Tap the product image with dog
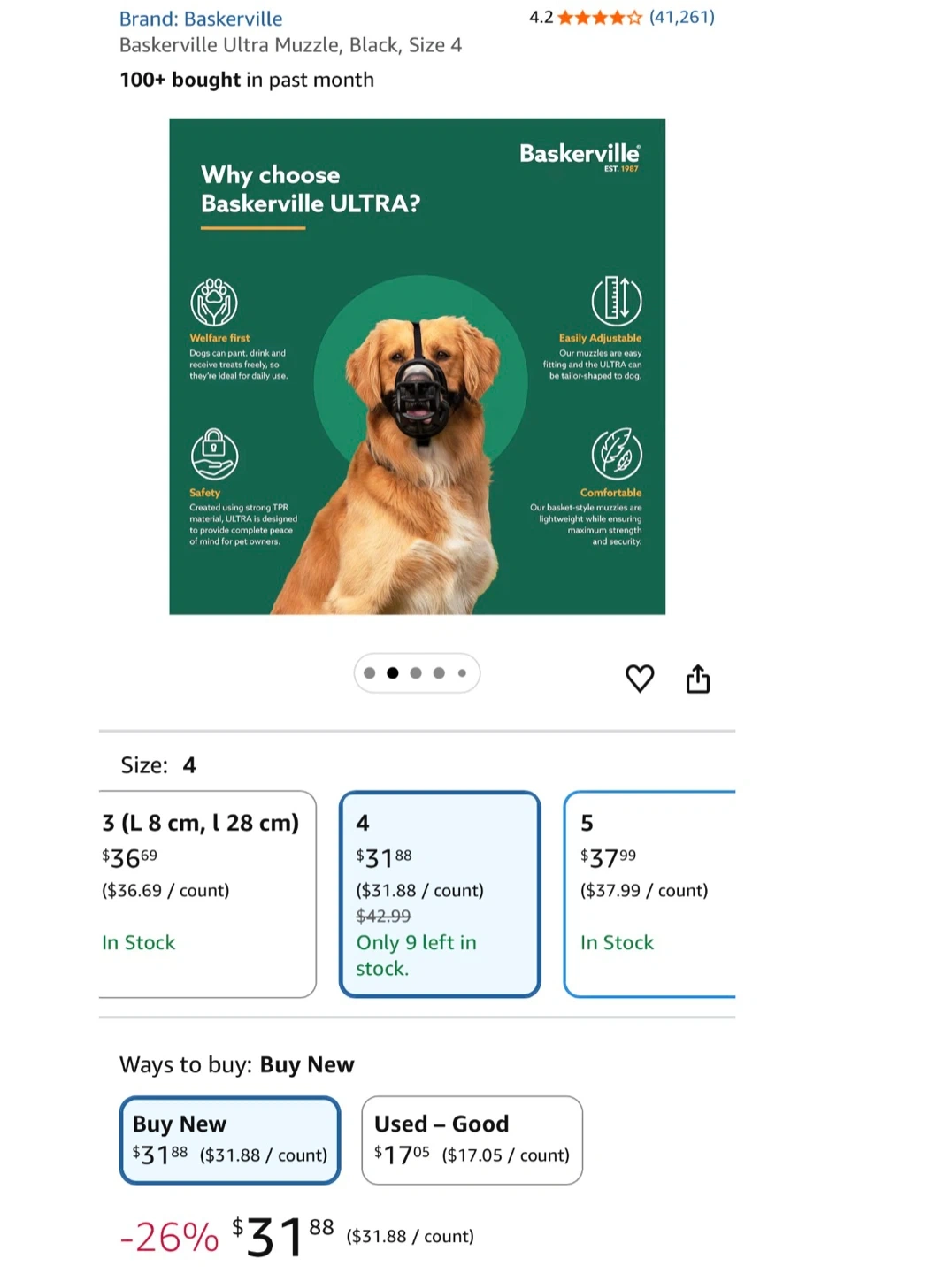This screenshot has width=952, height=1274. [418, 366]
